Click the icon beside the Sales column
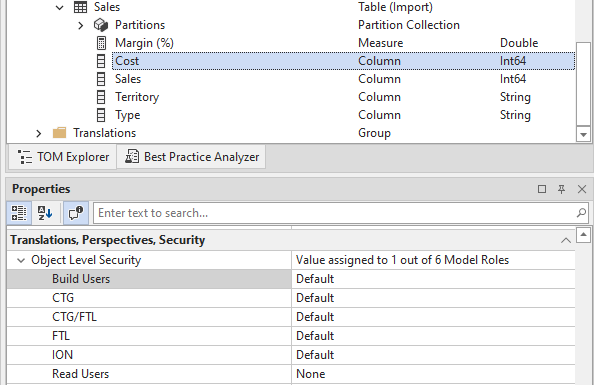The height and width of the screenshot is (385, 594). pos(101,79)
